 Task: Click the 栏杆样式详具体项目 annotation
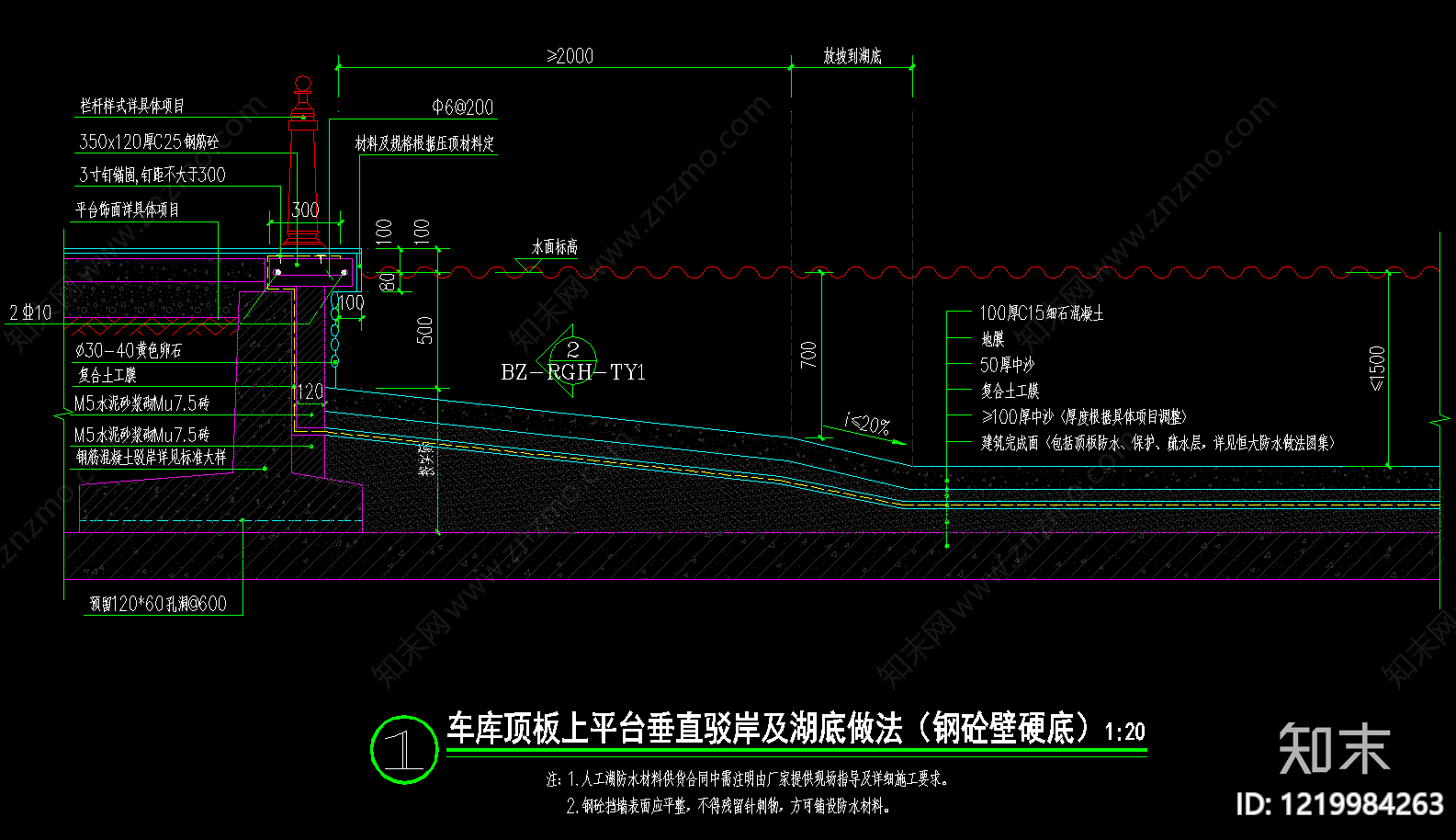tap(132, 106)
